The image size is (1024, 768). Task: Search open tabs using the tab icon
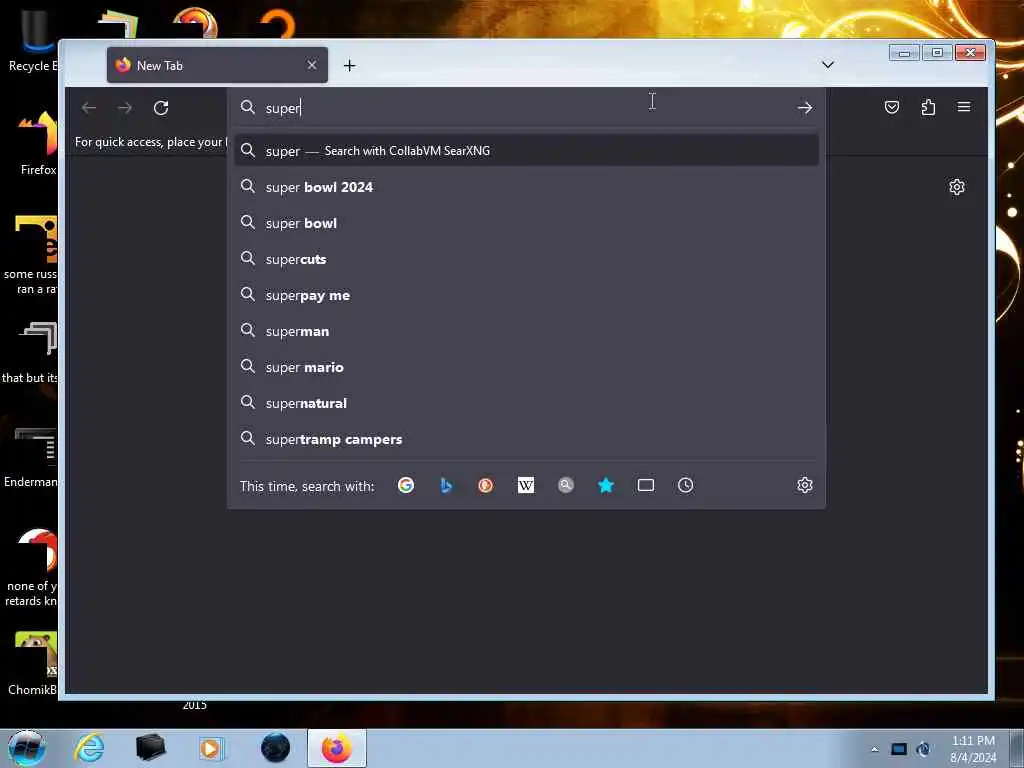tap(645, 485)
